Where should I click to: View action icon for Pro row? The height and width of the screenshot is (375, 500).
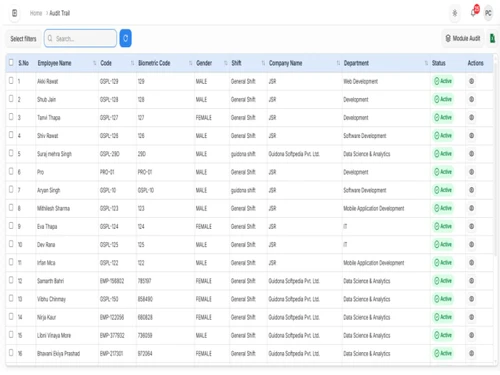pyautogui.click(x=471, y=172)
